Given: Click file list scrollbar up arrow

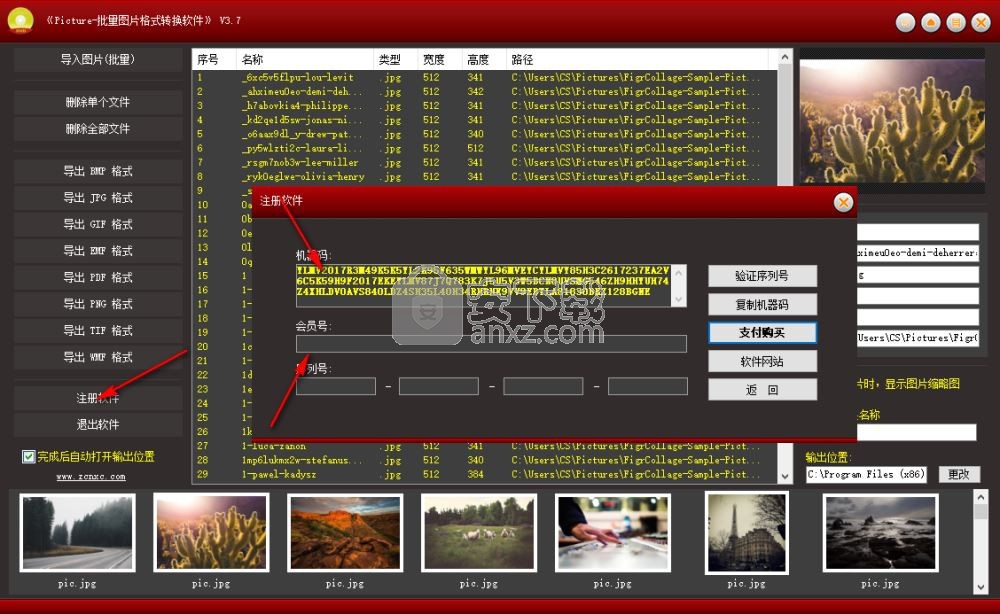Looking at the screenshot, I should coord(785,57).
